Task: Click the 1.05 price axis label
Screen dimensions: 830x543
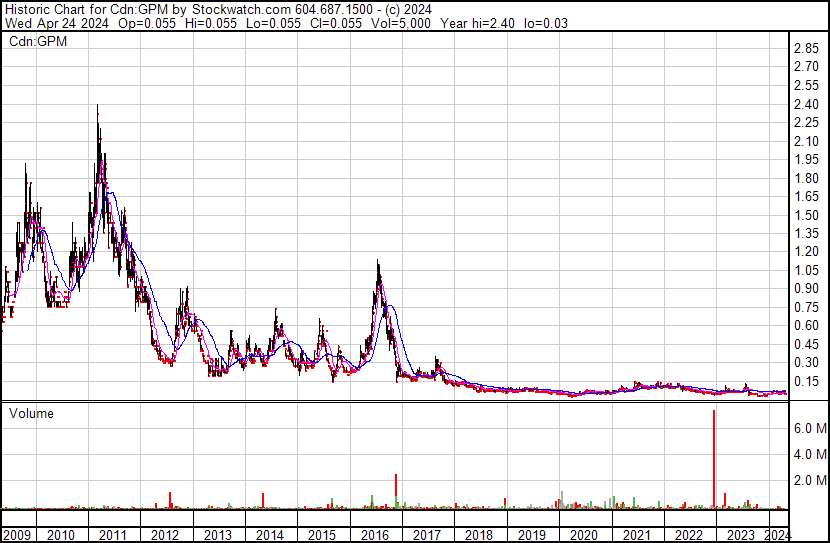Action: click(x=806, y=270)
